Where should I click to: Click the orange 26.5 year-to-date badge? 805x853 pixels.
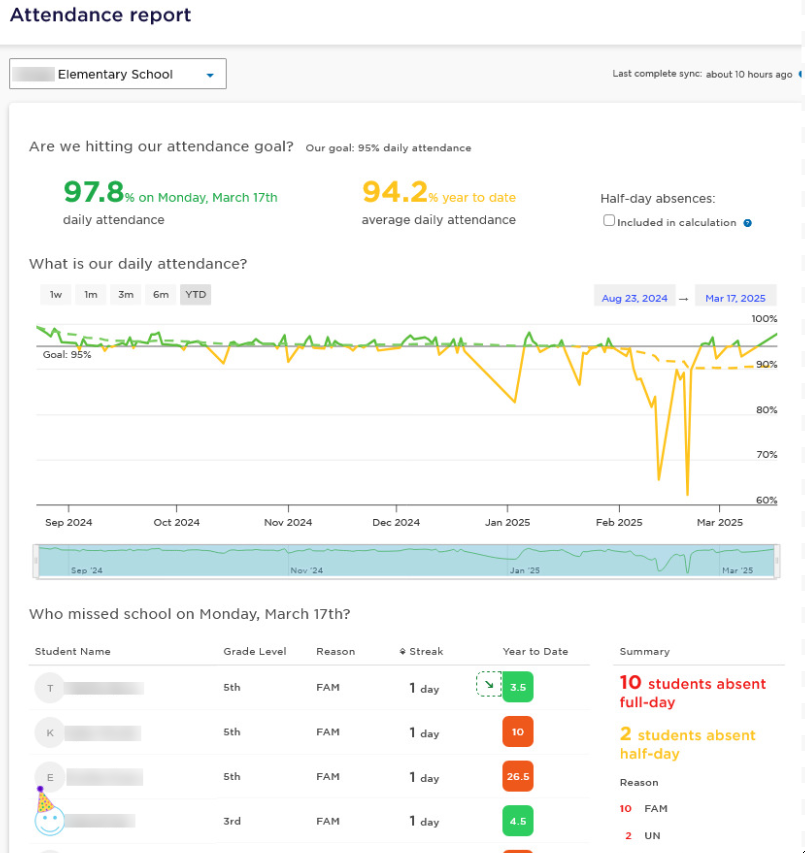pyautogui.click(x=517, y=777)
